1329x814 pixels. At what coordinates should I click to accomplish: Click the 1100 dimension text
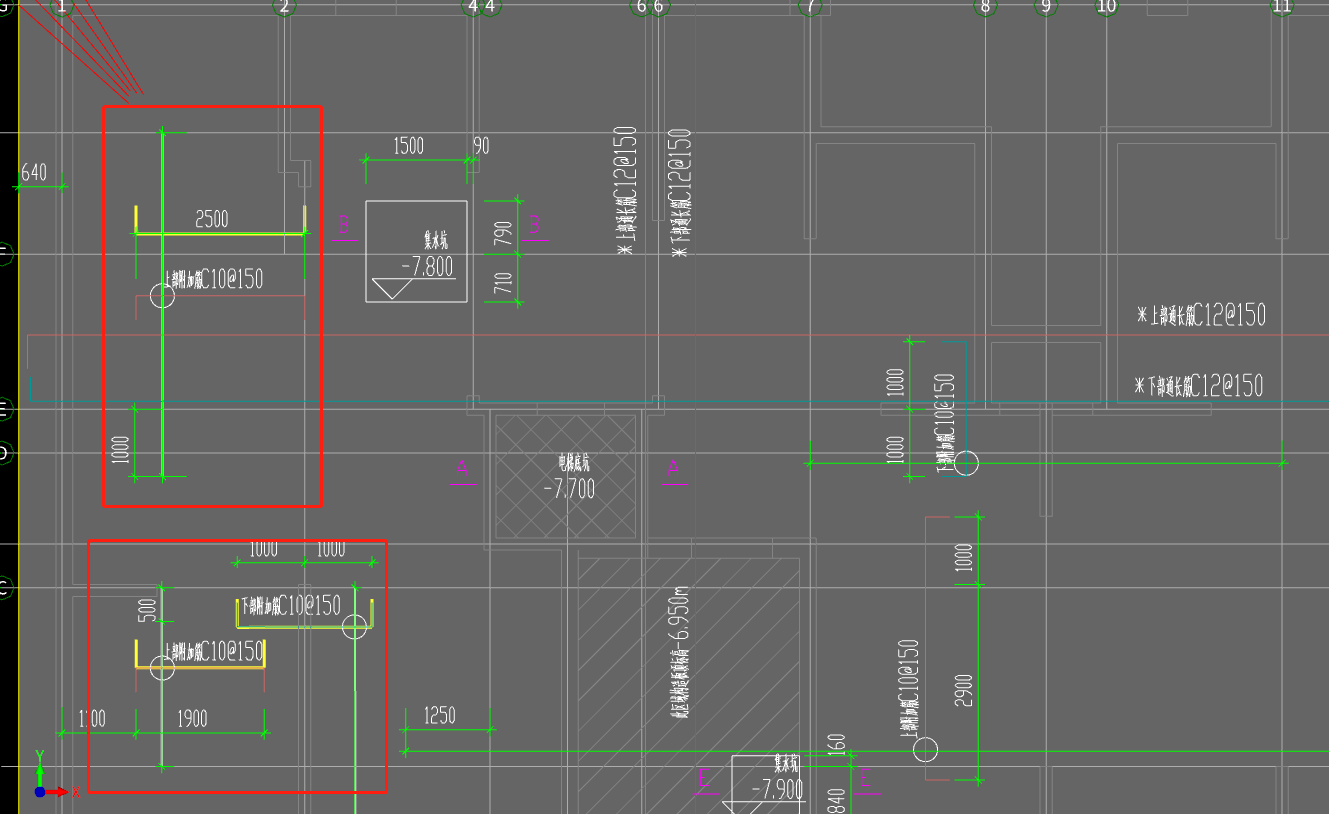[91, 719]
